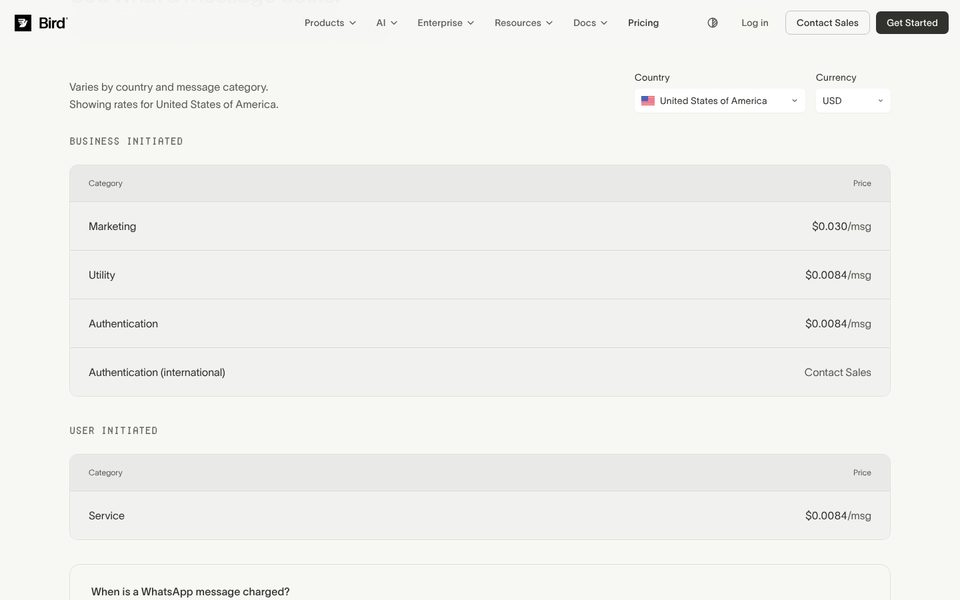
Task: Open the Currency USD dropdown
Action: point(852,101)
